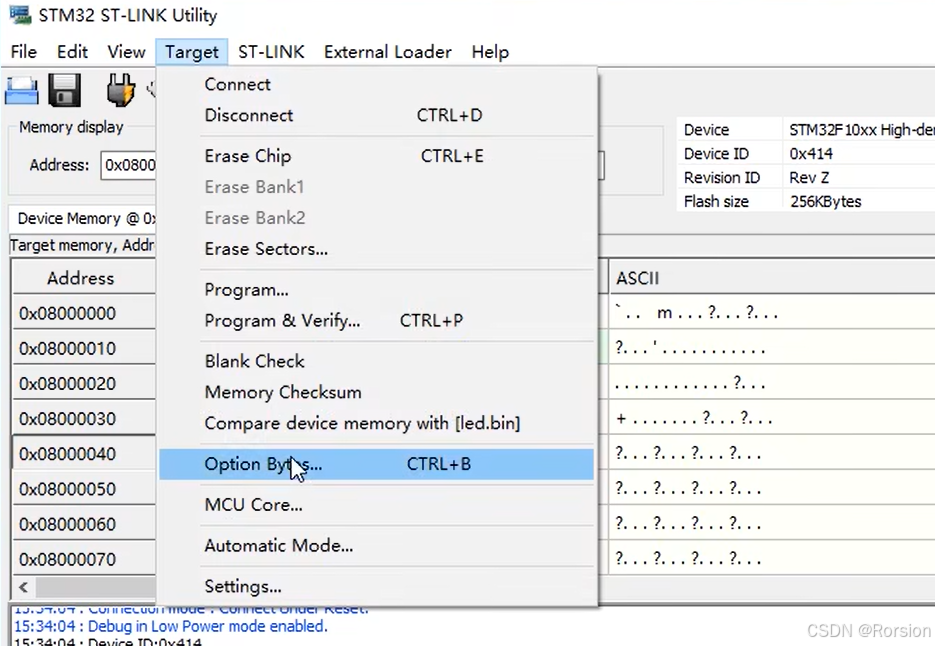Click the ASCII column header
The image size is (935, 646).
772,278
